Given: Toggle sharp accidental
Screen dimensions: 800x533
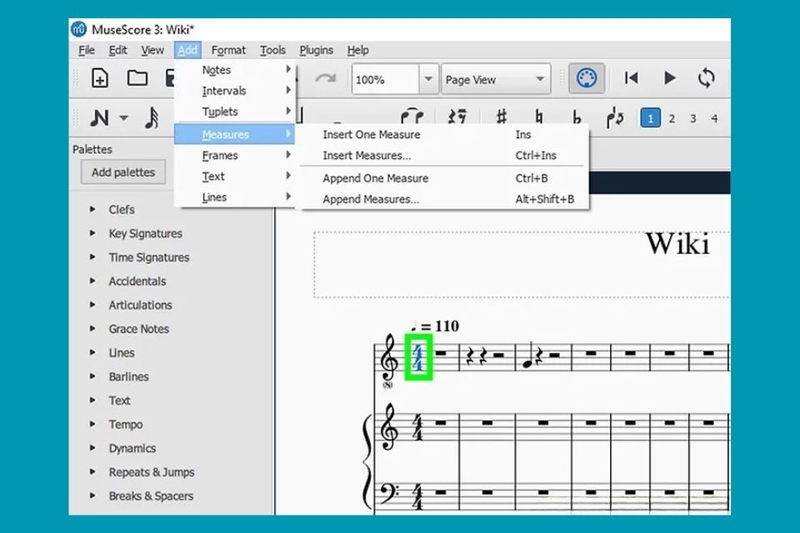Looking at the screenshot, I should (502, 117).
